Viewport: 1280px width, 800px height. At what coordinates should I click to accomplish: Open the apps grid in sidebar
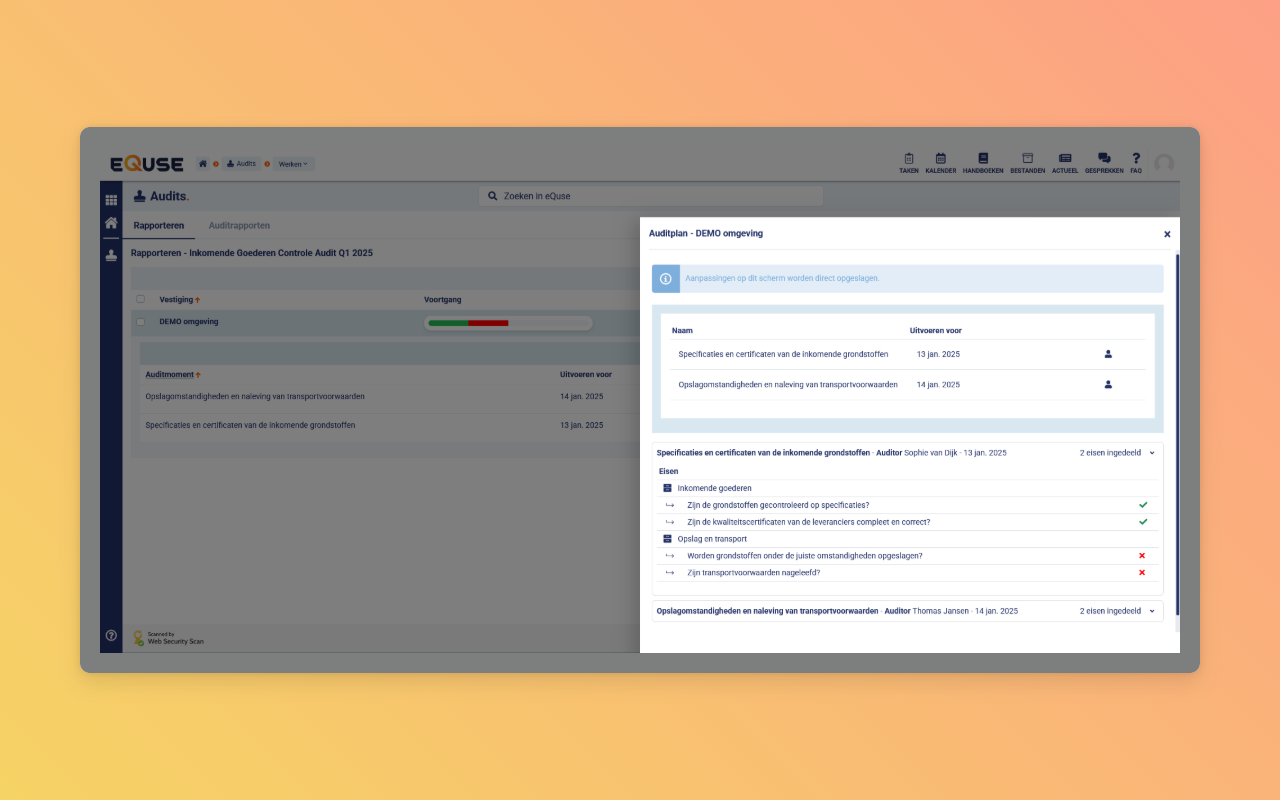111,200
